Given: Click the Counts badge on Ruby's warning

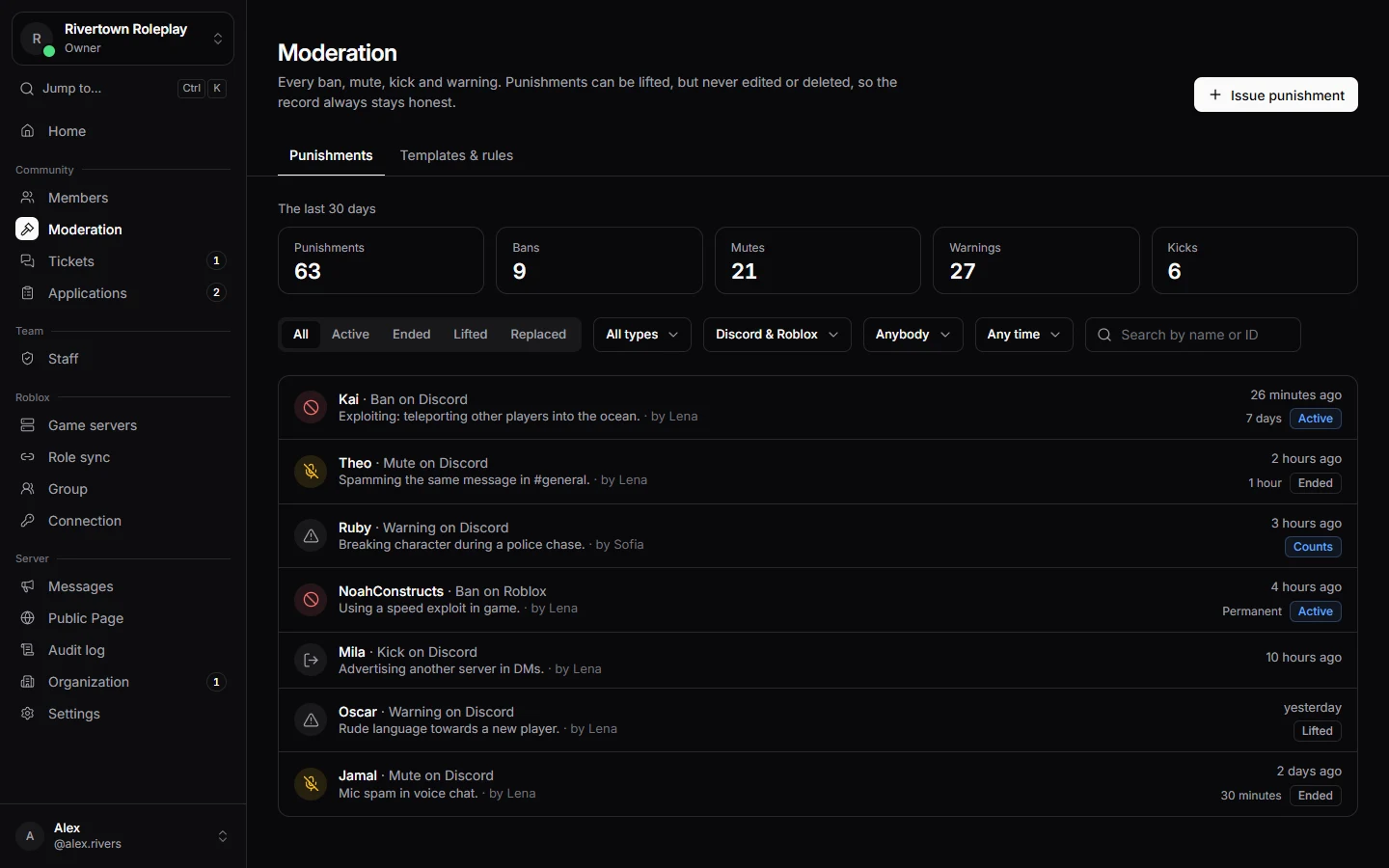Looking at the screenshot, I should (x=1313, y=547).
